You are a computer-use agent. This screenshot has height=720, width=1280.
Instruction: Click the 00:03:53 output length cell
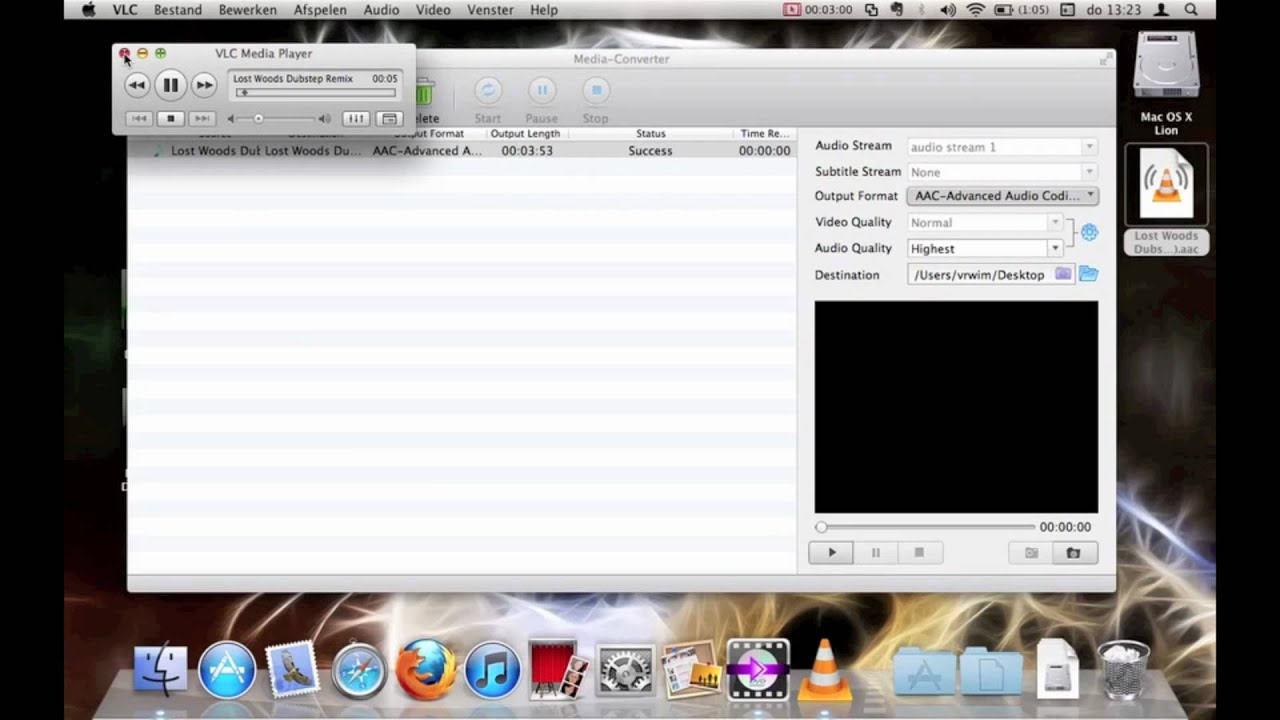click(527, 151)
